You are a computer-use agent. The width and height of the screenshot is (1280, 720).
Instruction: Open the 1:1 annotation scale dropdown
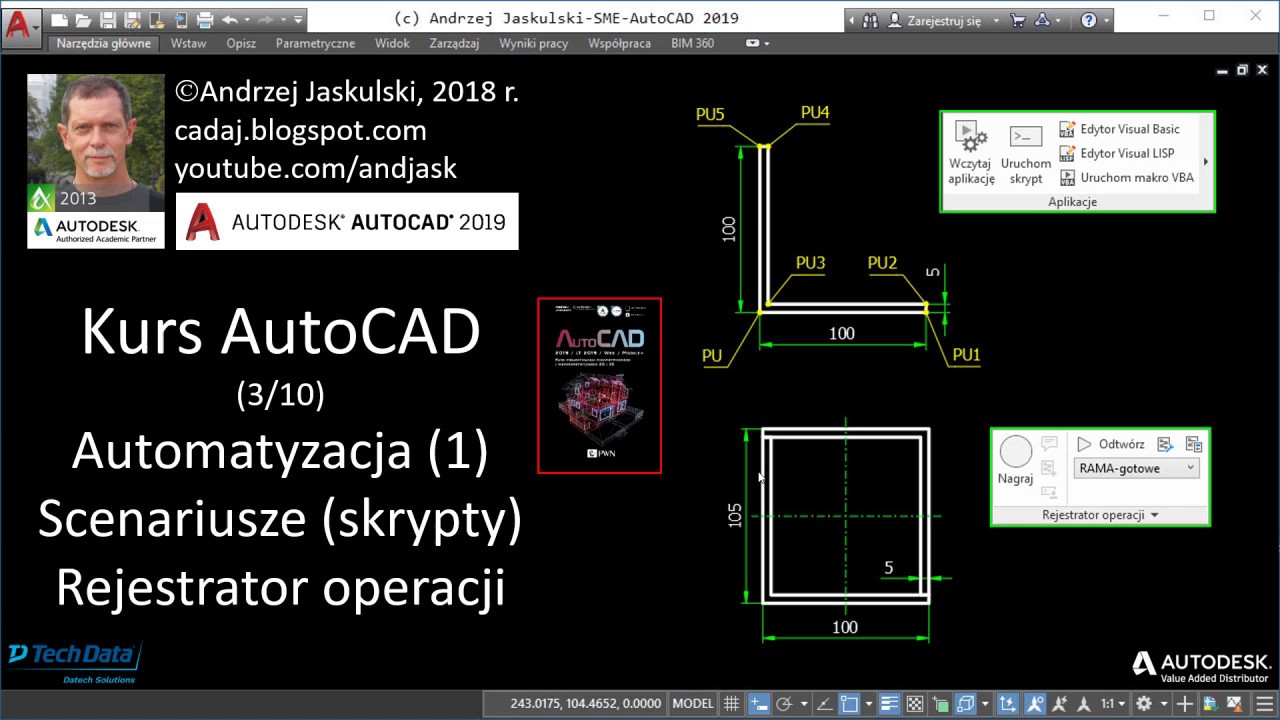(1113, 704)
